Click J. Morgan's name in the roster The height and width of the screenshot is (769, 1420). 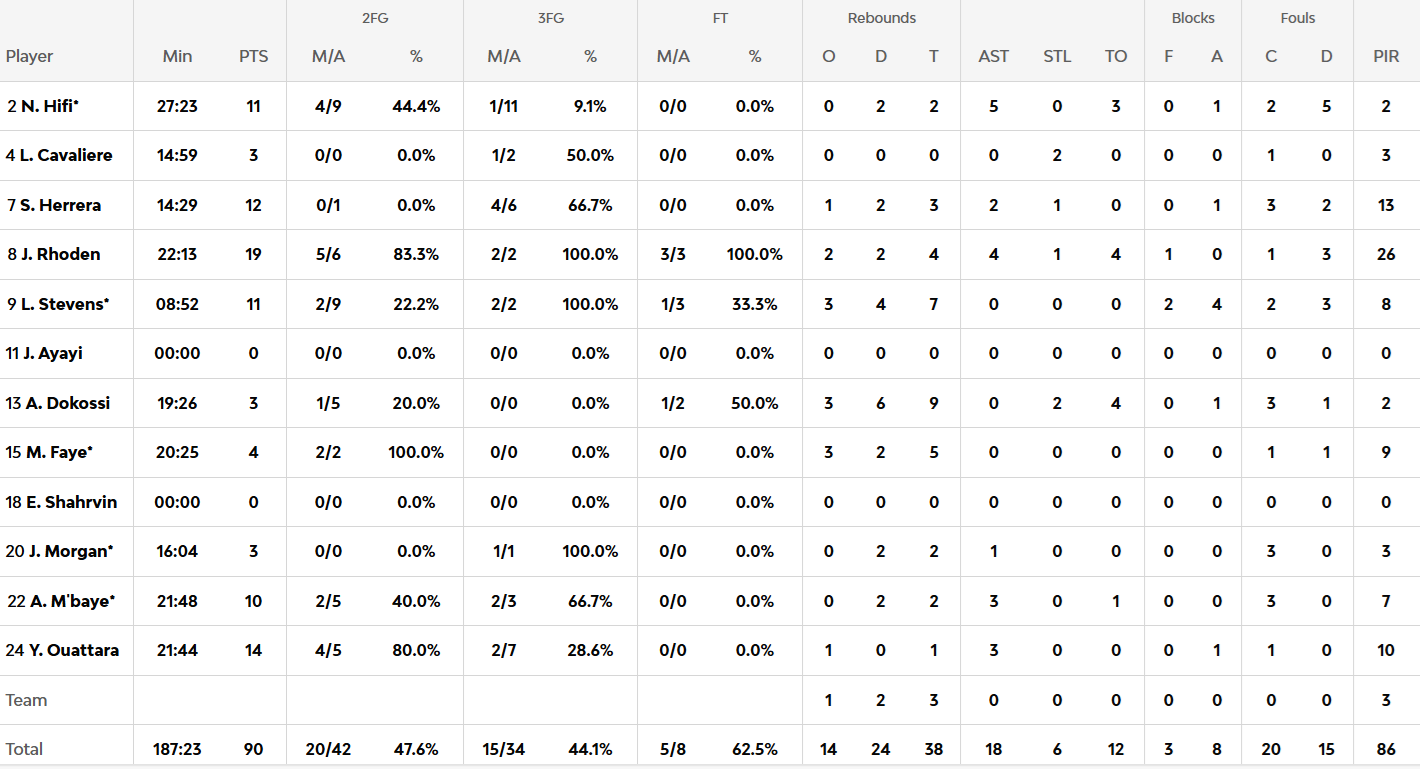point(68,551)
